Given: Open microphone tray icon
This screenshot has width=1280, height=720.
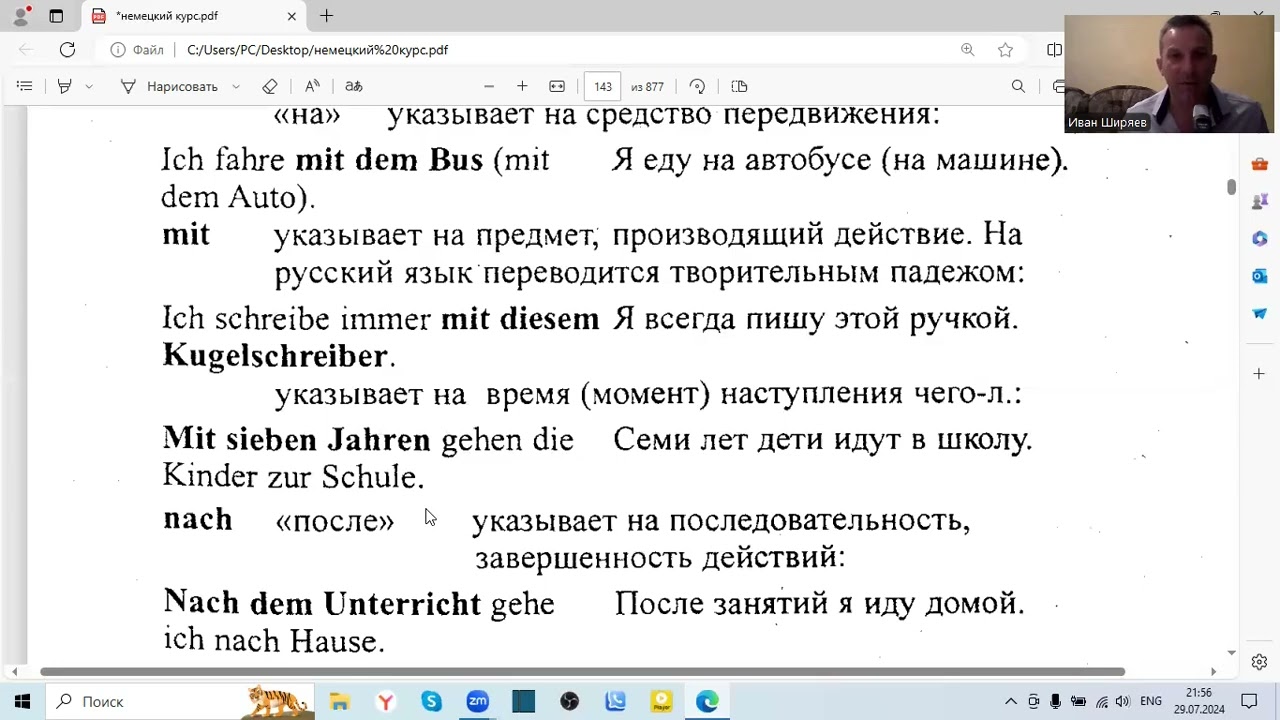Looking at the screenshot, I should [1055, 701].
